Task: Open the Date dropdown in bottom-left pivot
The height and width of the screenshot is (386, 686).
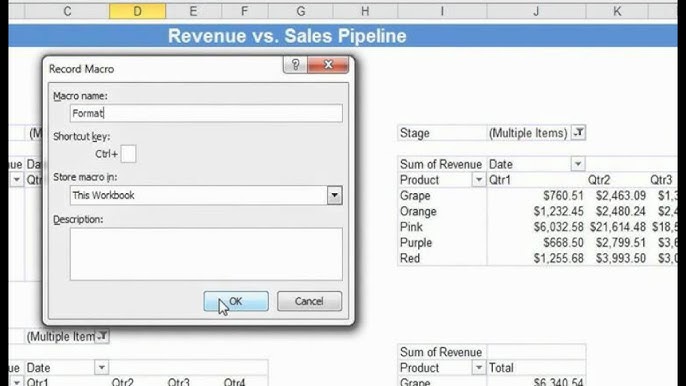Action: [102, 368]
